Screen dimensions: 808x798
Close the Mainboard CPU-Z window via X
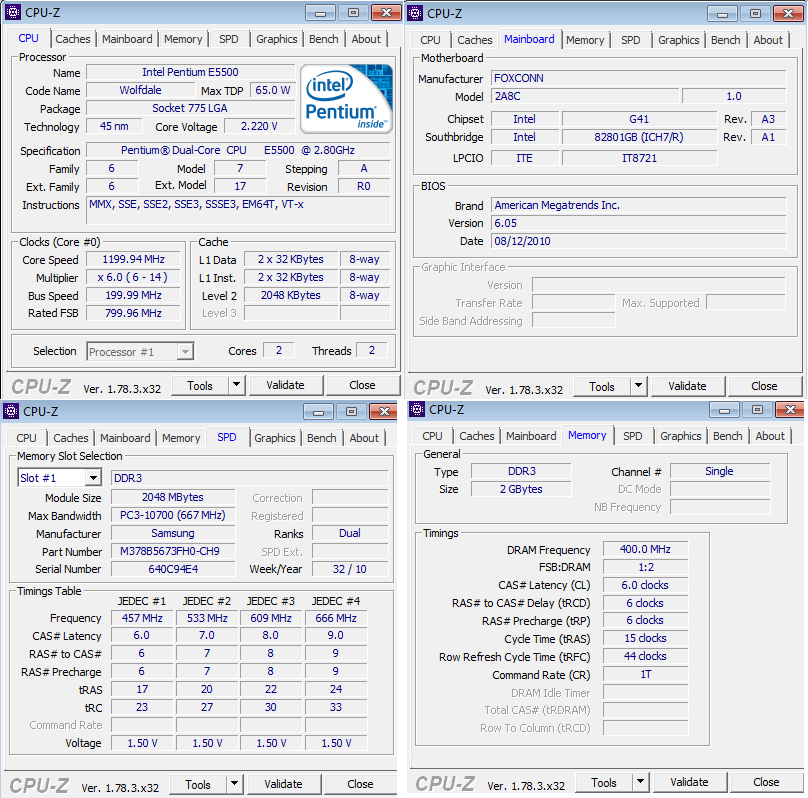coord(788,13)
